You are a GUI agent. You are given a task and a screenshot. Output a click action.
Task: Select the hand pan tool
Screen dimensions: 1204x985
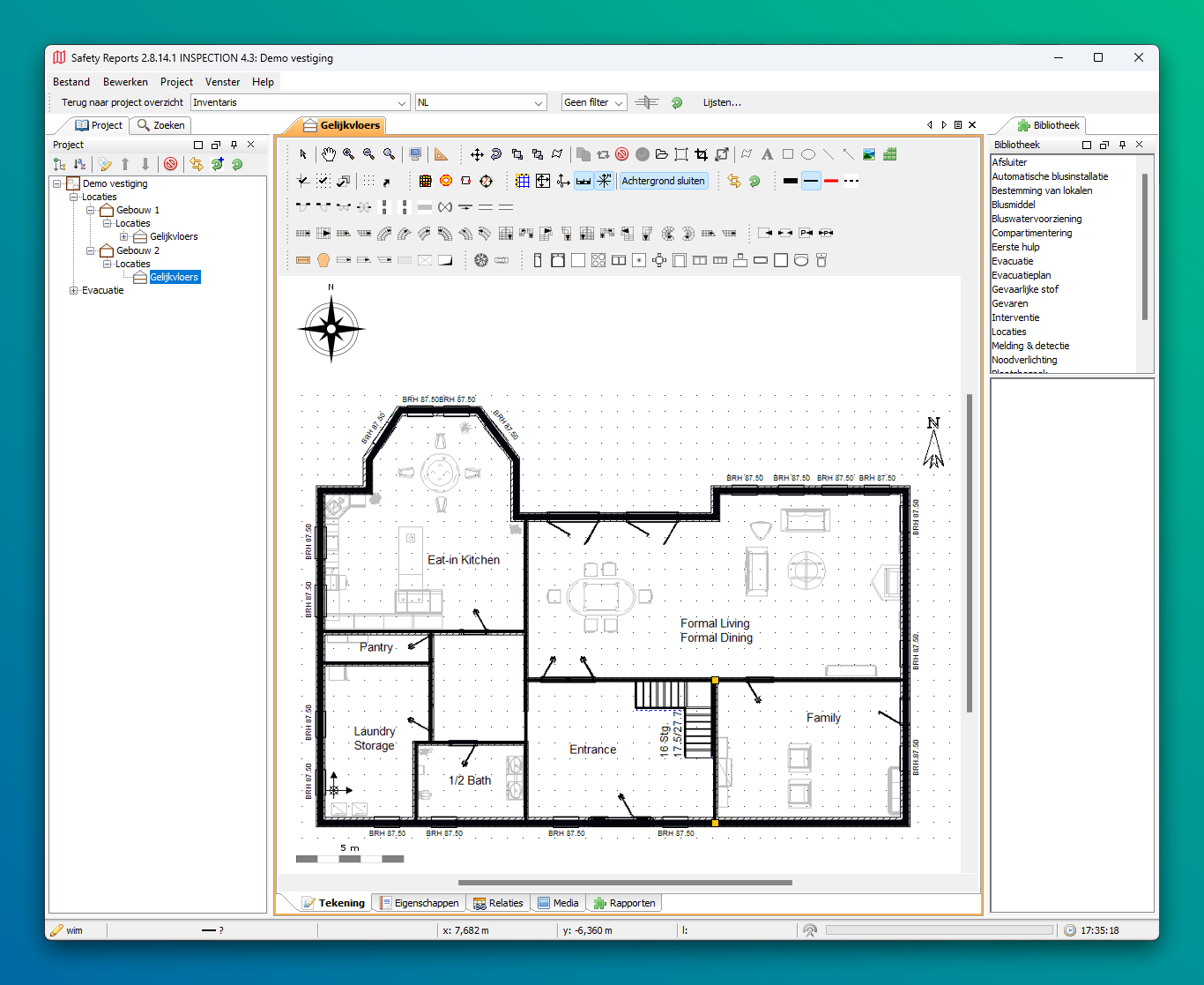pyautogui.click(x=328, y=154)
